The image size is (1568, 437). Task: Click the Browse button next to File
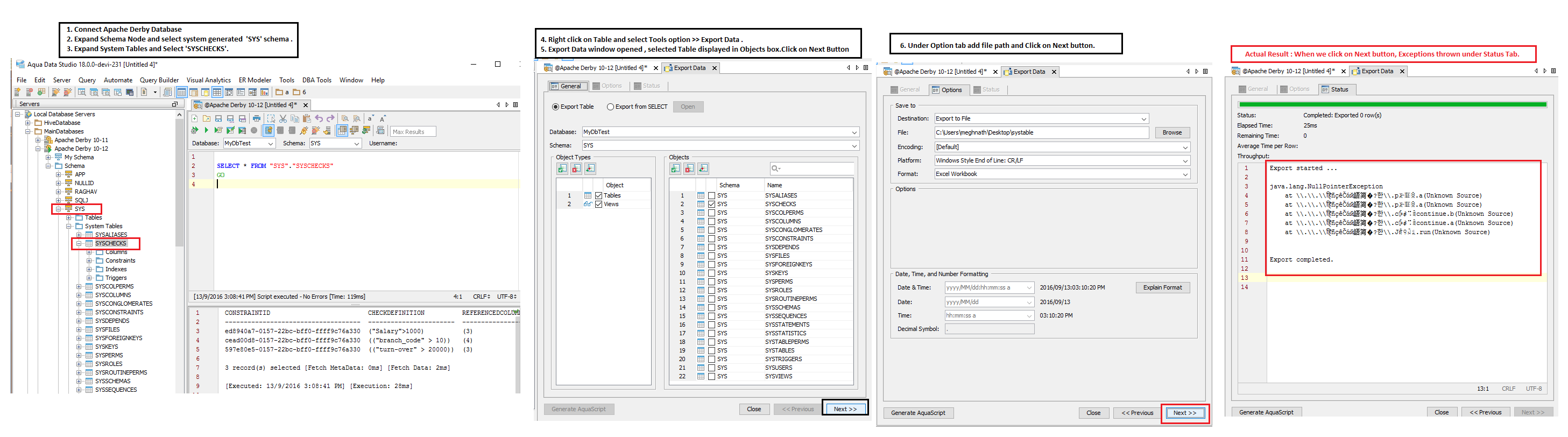click(x=1172, y=133)
